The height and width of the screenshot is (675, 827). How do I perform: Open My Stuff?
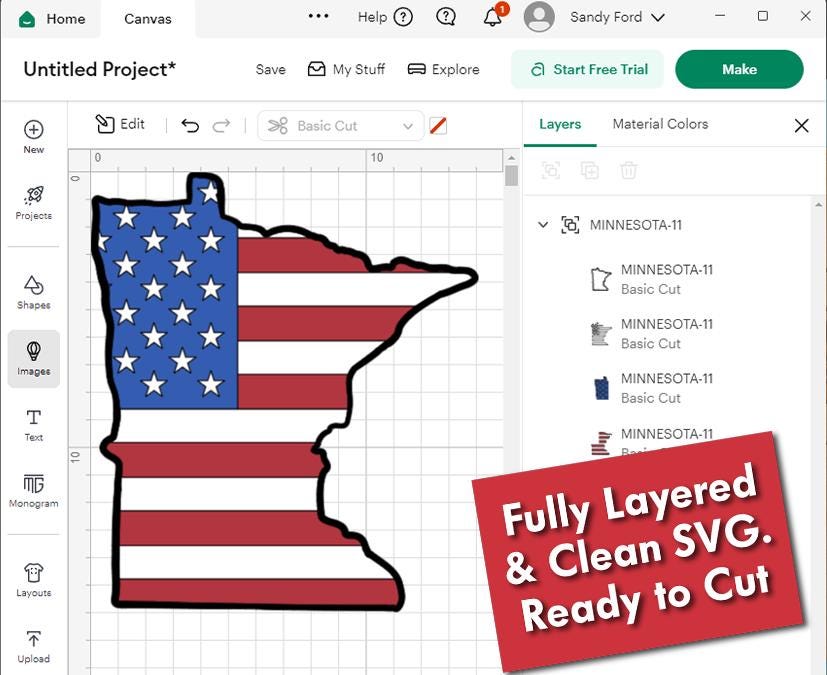point(346,69)
